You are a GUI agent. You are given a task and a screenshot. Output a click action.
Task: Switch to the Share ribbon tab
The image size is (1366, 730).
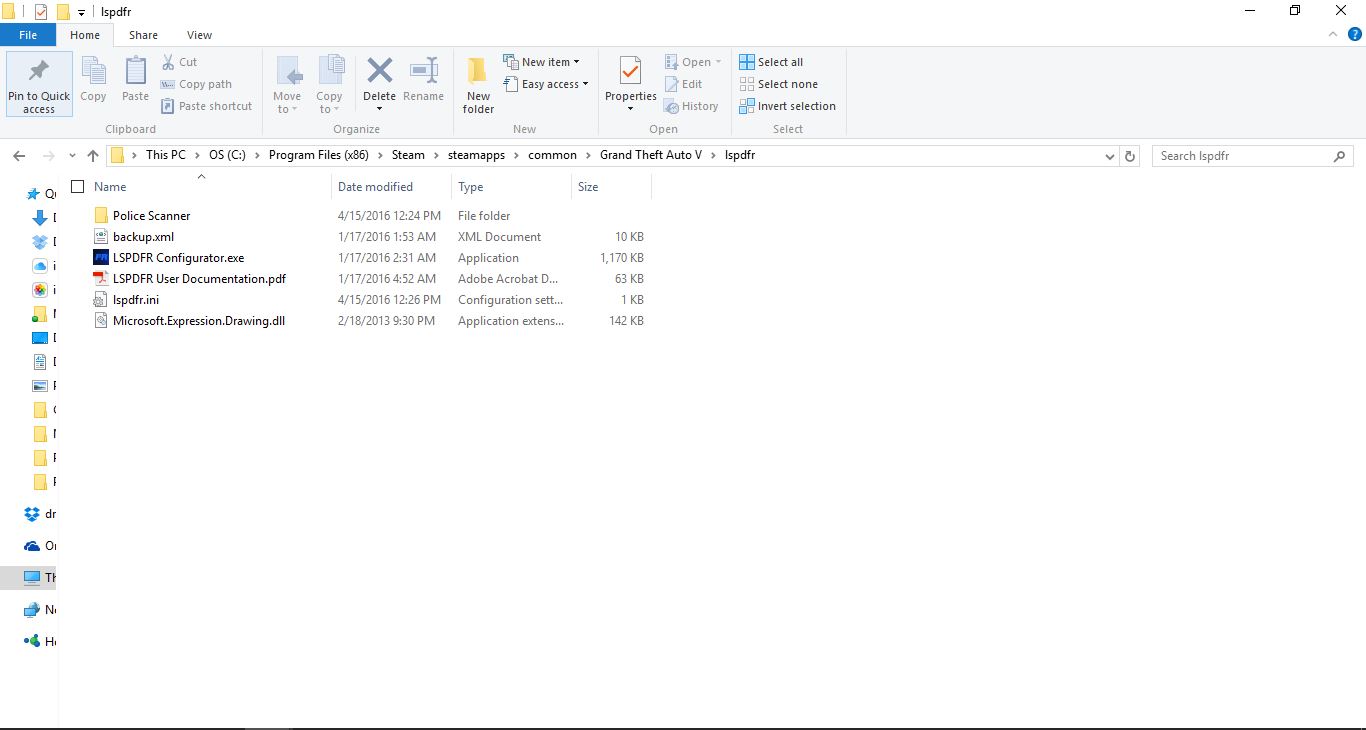point(143,35)
